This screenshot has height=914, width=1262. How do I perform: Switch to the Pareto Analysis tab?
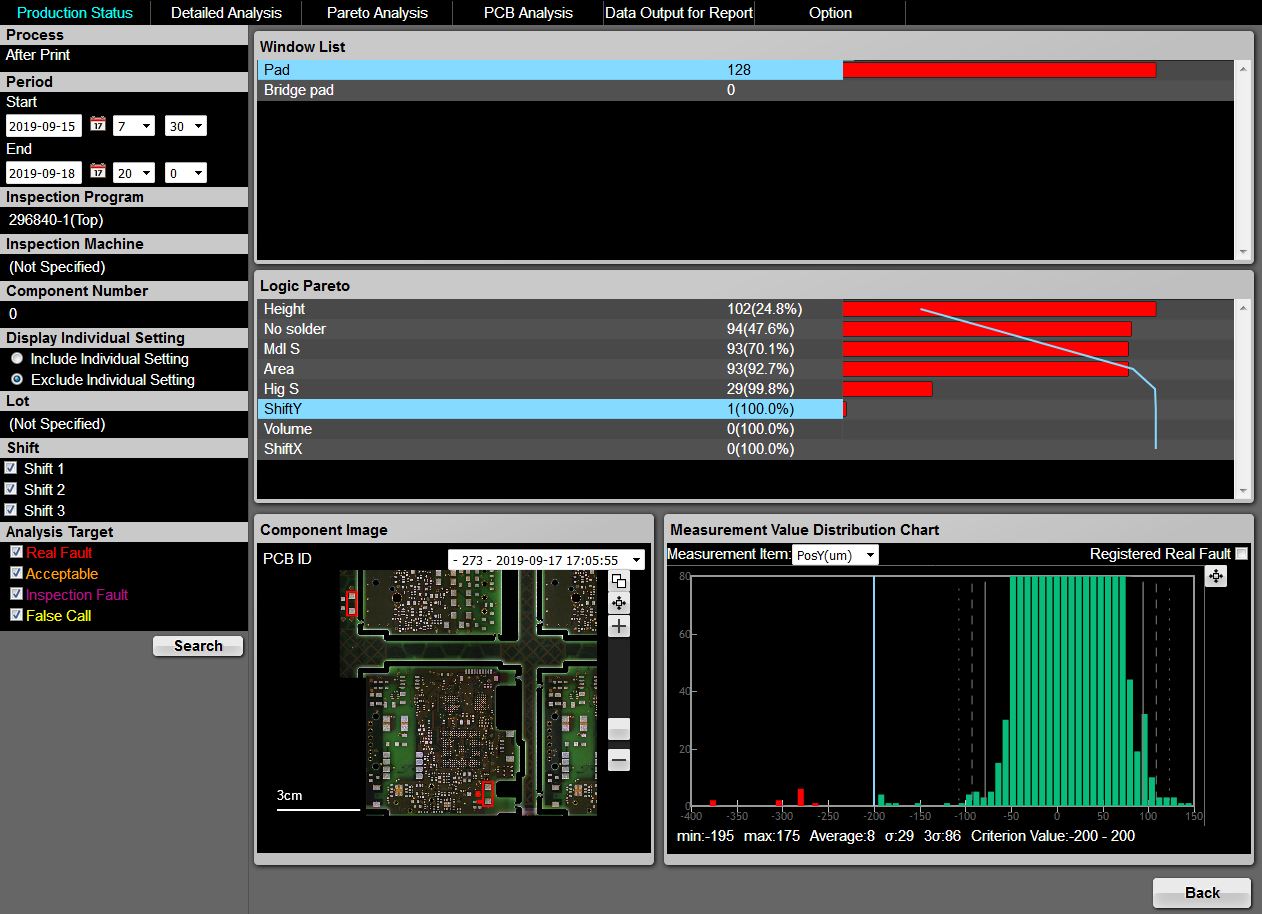click(x=377, y=13)
